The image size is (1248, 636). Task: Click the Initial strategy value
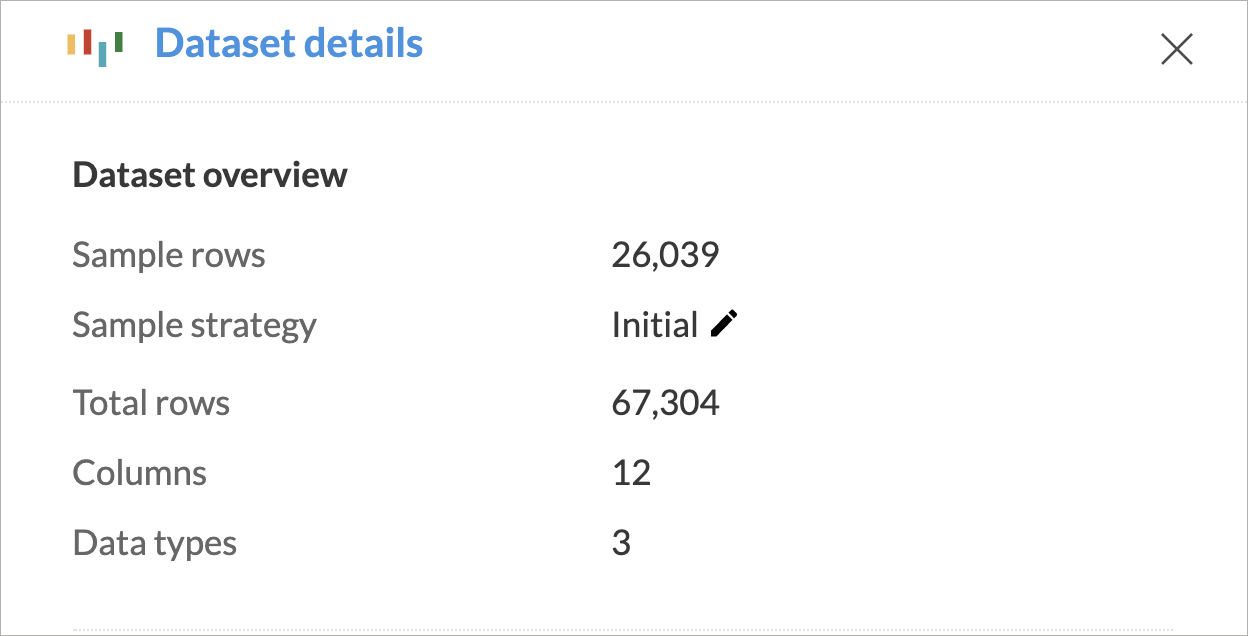[655, 325]
